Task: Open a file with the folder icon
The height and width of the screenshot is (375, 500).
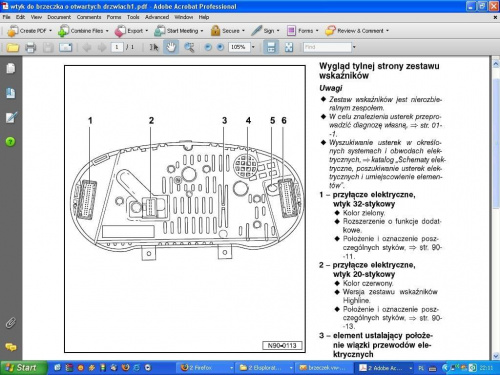Action: tap(13, 47)
